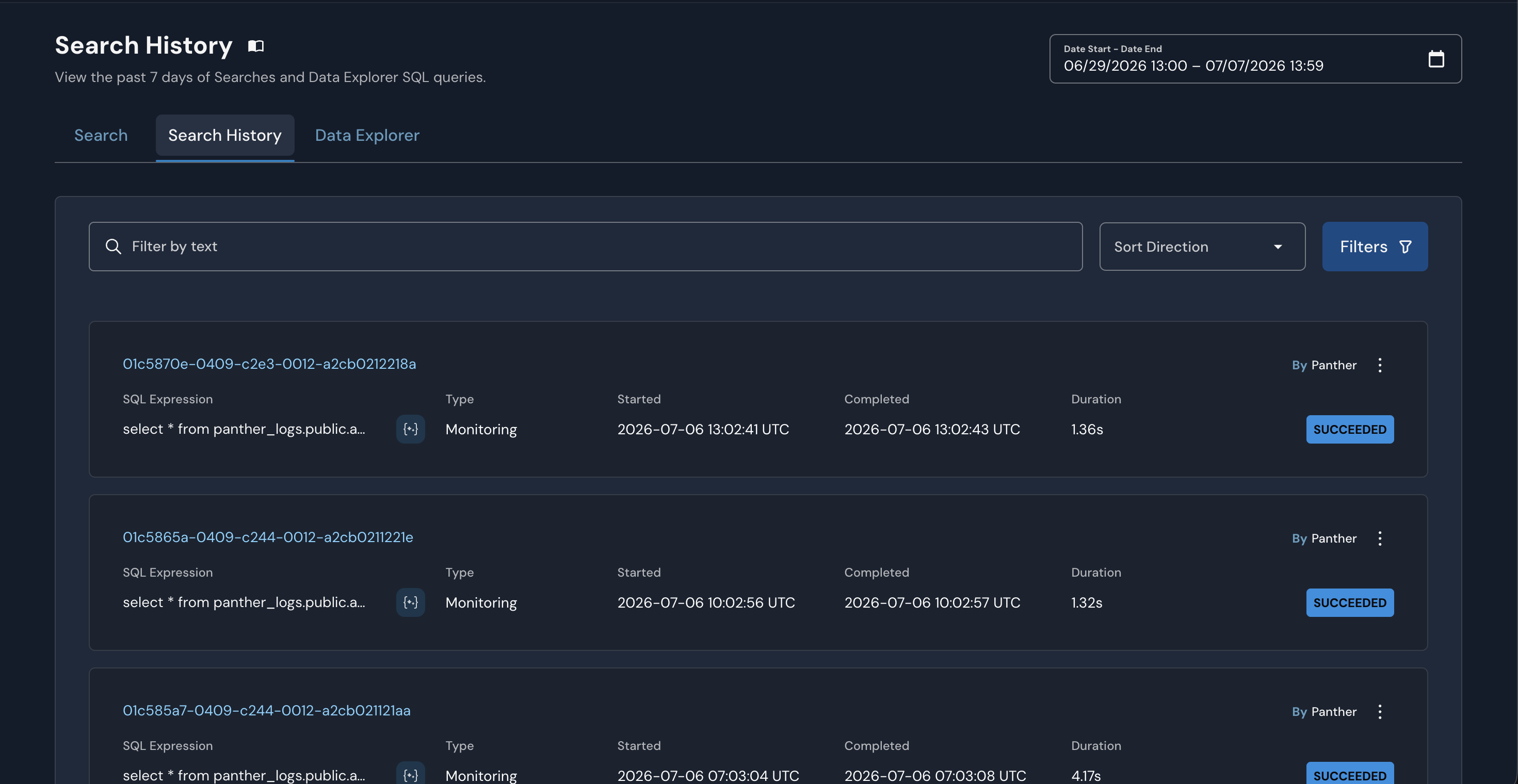Expand the Sort Direction dropdown
Viewport: 1518px width, 784px height.
point(1202,246)
